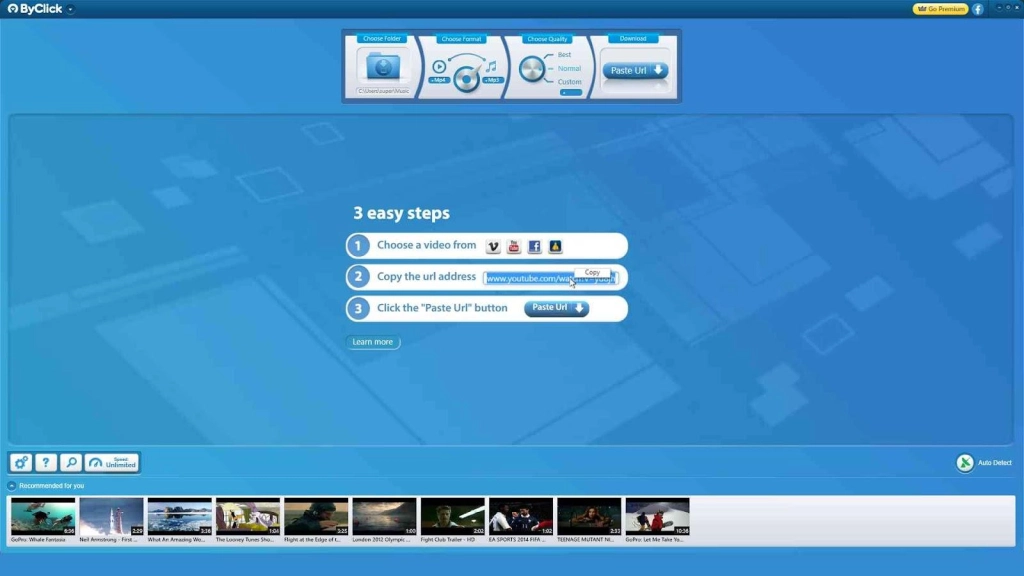
Task: Open the help panel
Action: [x=45, y=462]
